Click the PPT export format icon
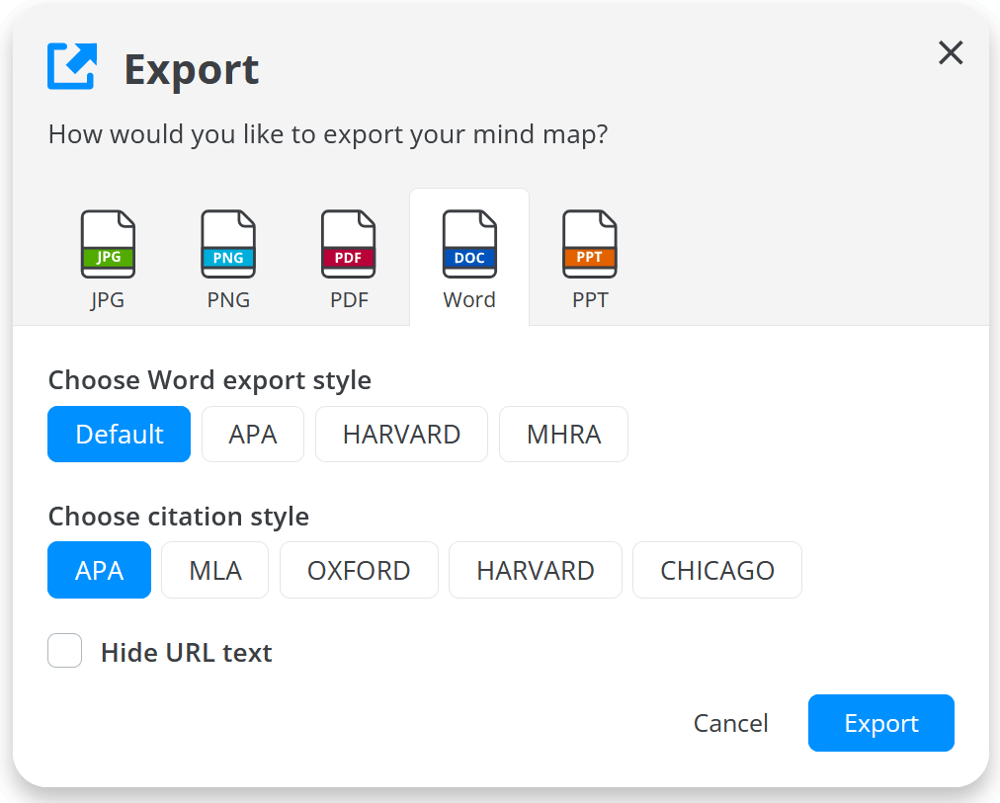The image size is (1000, 803). [x=590, y=243]
